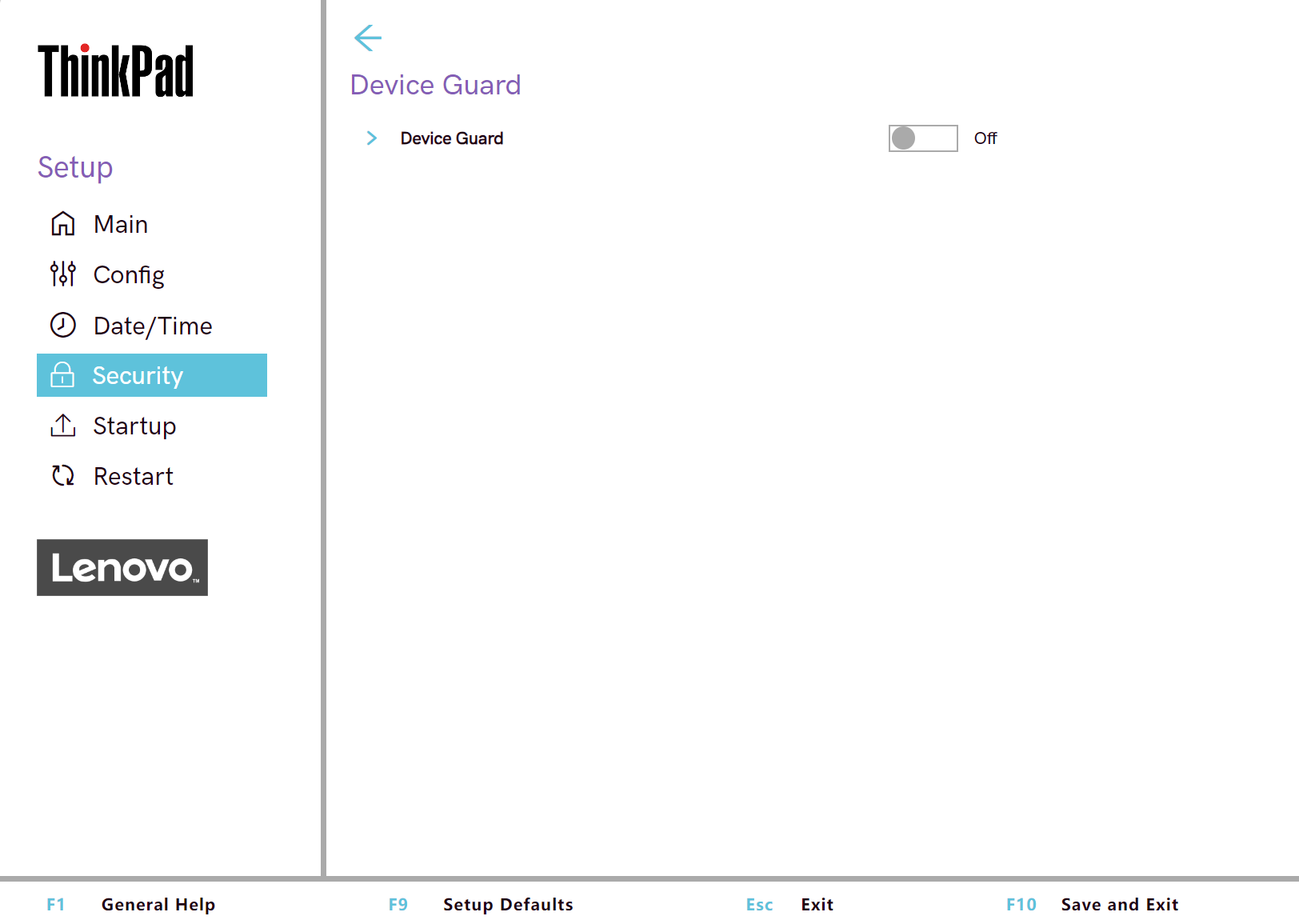Screen dimensions: 1299x924
Task: Click the Off label next to the toggle
Action: pos(985,138)
